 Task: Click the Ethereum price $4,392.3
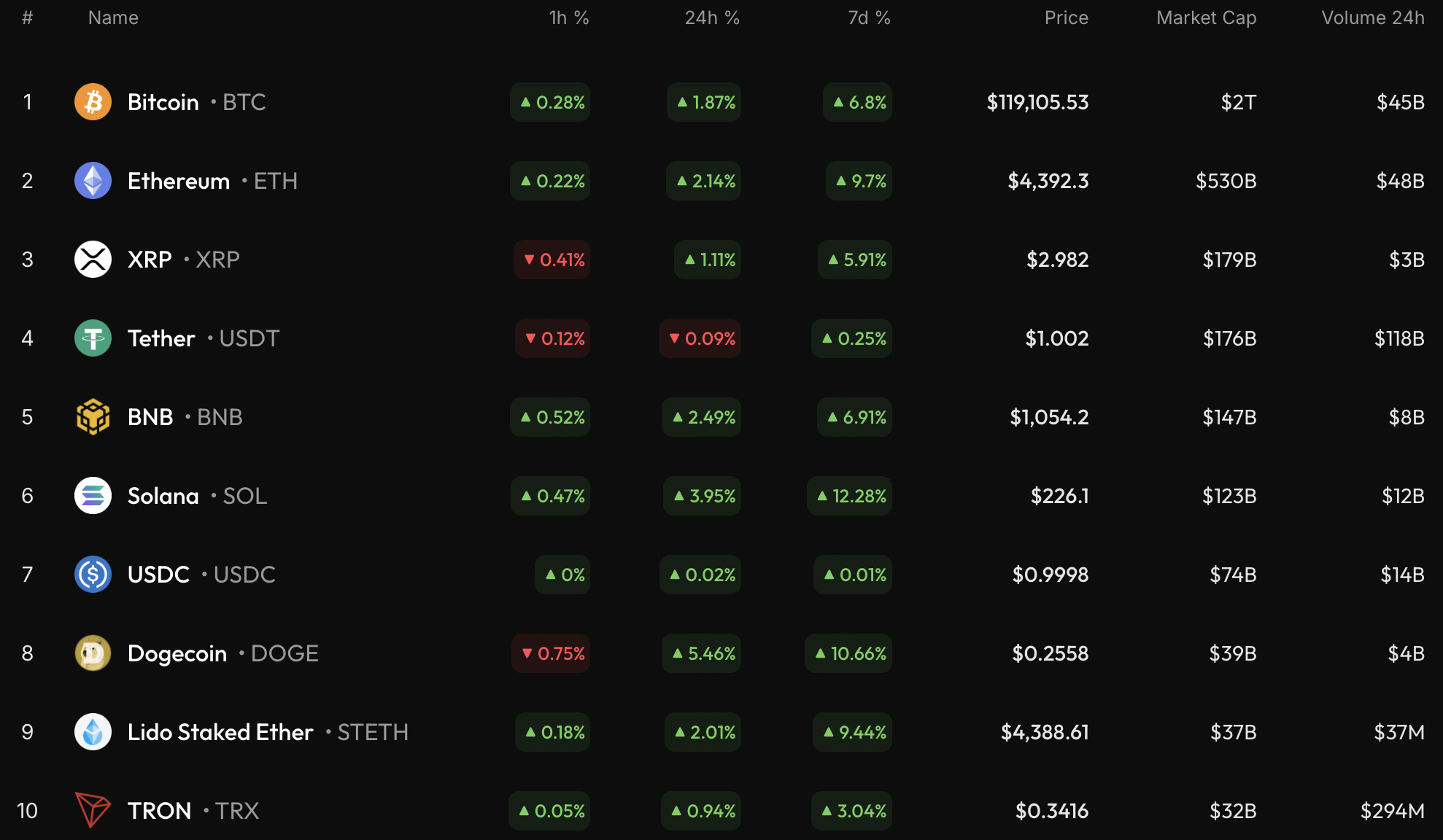[1048, 181]
